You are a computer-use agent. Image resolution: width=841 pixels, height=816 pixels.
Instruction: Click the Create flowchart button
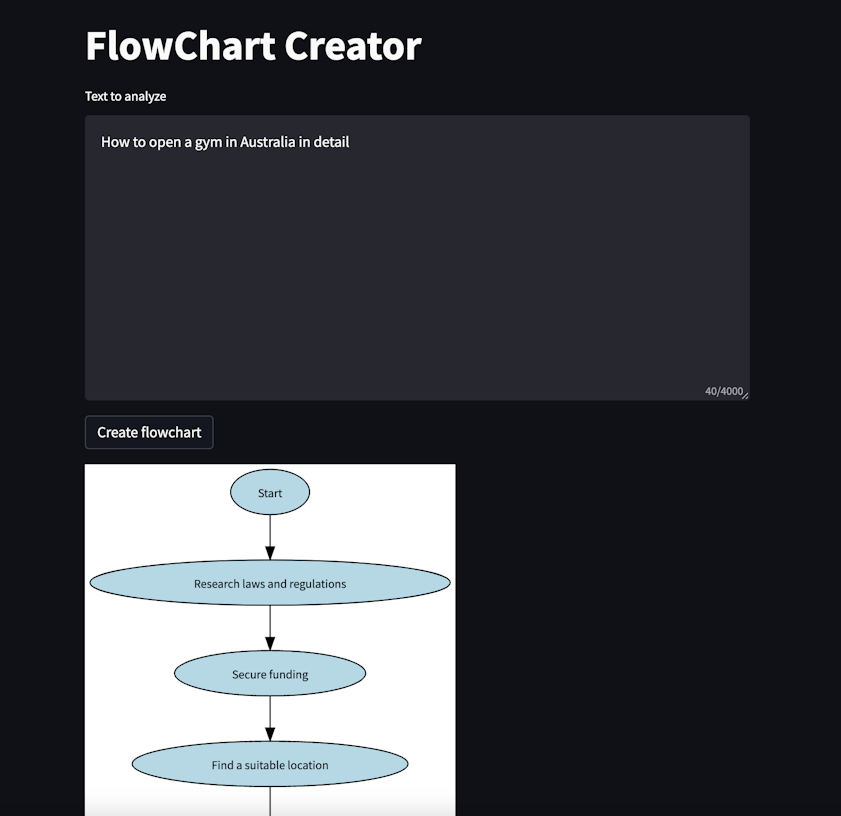[x=148, y=432]
